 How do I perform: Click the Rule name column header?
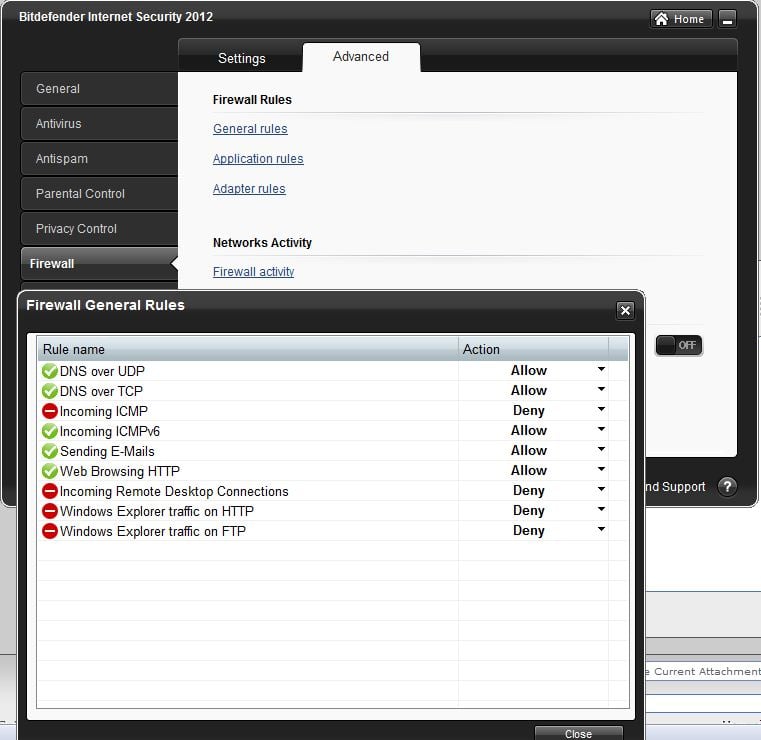248,349
